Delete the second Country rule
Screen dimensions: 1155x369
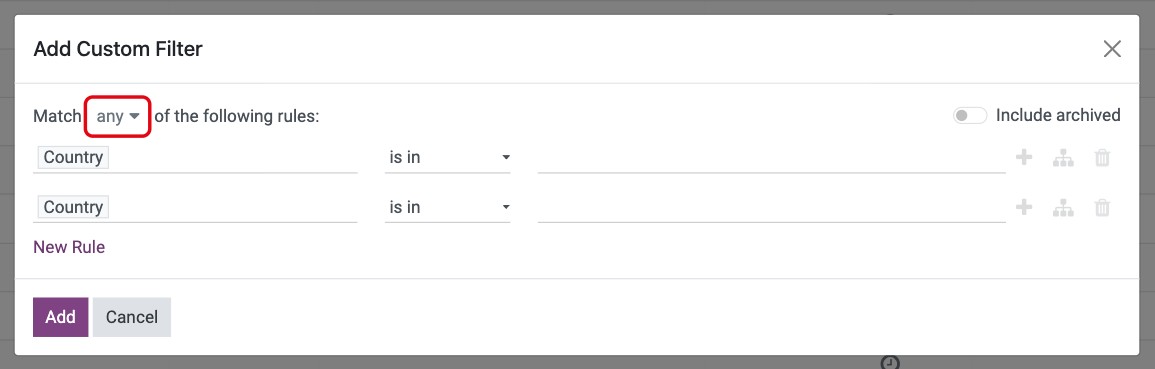click(x=1102, y=208)
